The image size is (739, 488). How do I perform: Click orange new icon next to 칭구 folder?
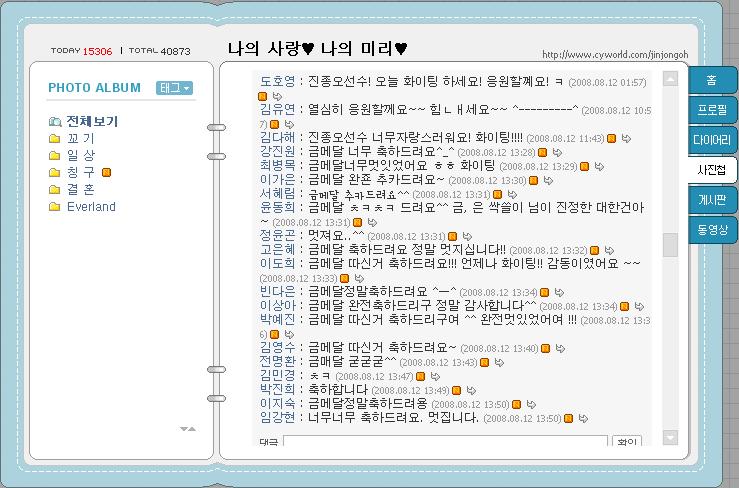pyautogui.click(x=107, y=173)
